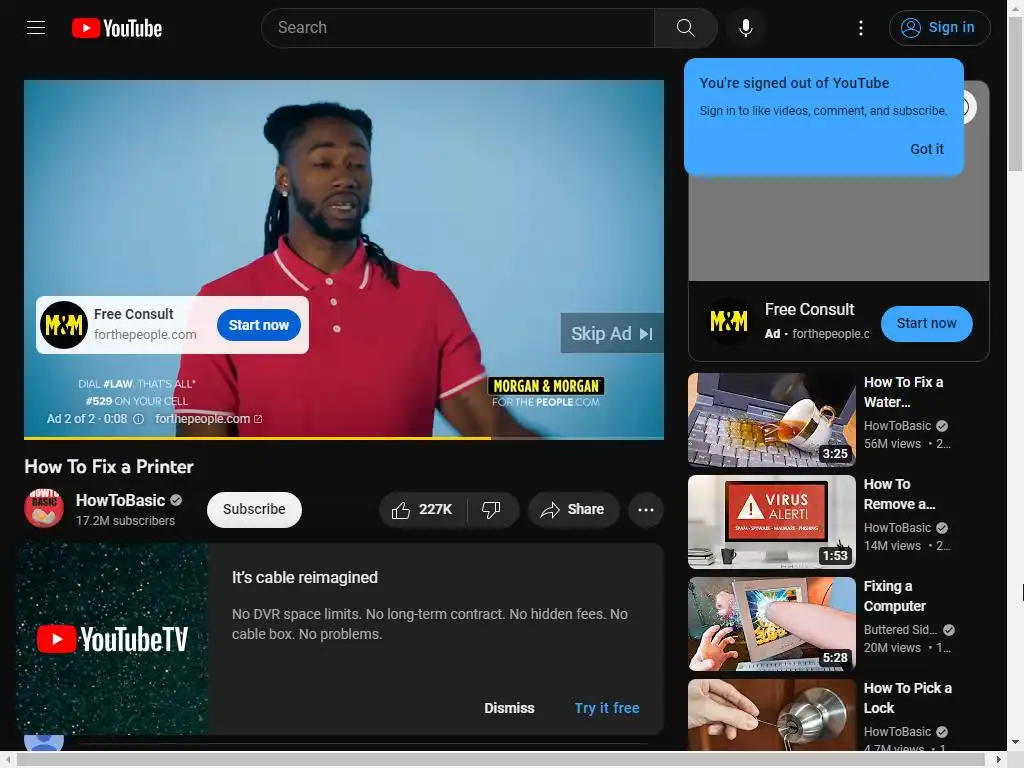Dismiss signed-out notice with Got it
The height and width of the screenshot is (768, 1024).
[927, 149]
